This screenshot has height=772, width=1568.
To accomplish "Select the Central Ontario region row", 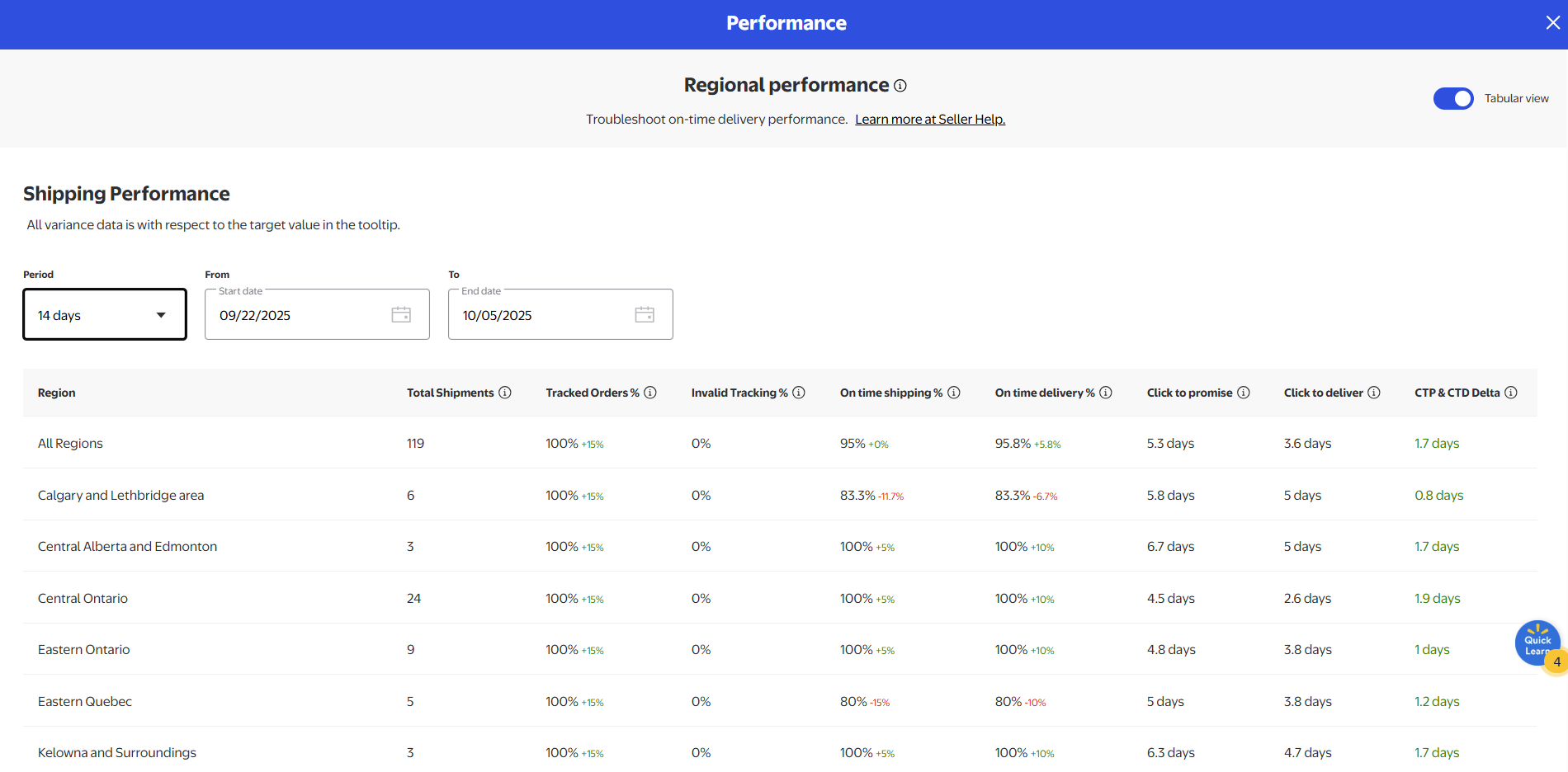I will [83, 599].
